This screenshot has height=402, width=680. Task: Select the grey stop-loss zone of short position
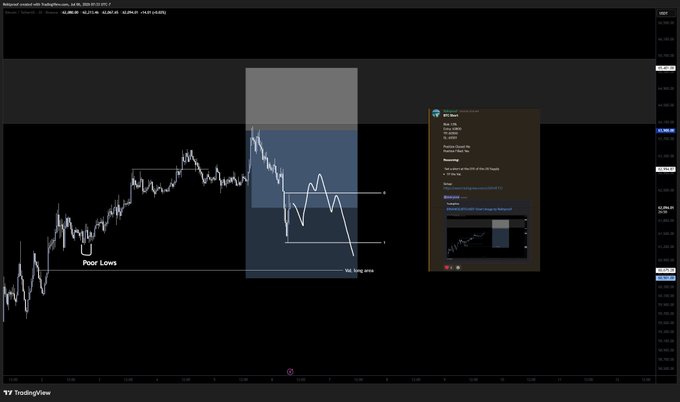[x=301, y=99]
